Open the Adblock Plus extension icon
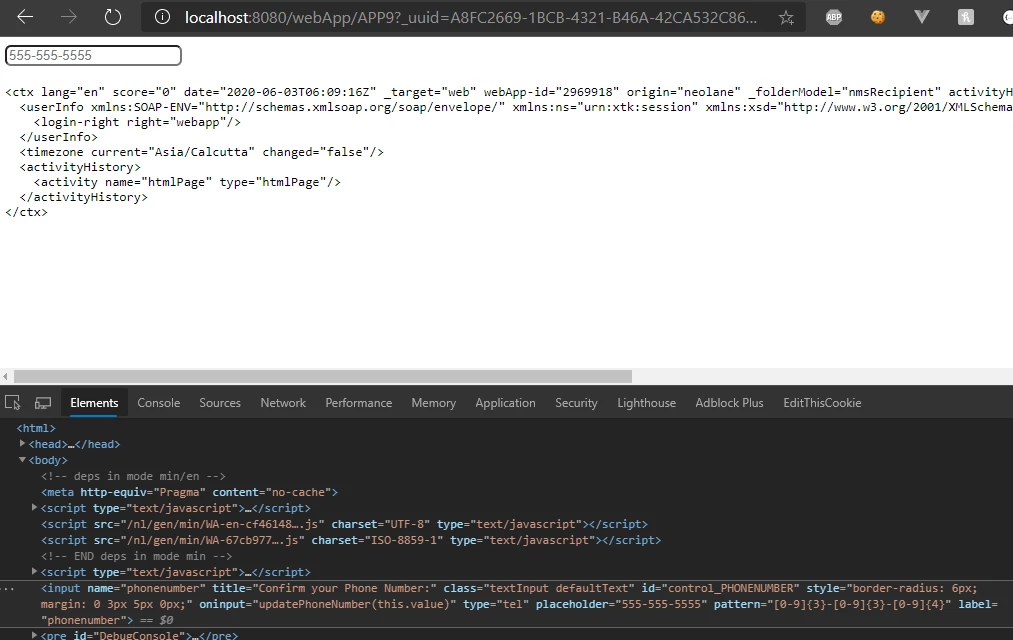Screen dimensions: 1013x640 coord(834,17)
